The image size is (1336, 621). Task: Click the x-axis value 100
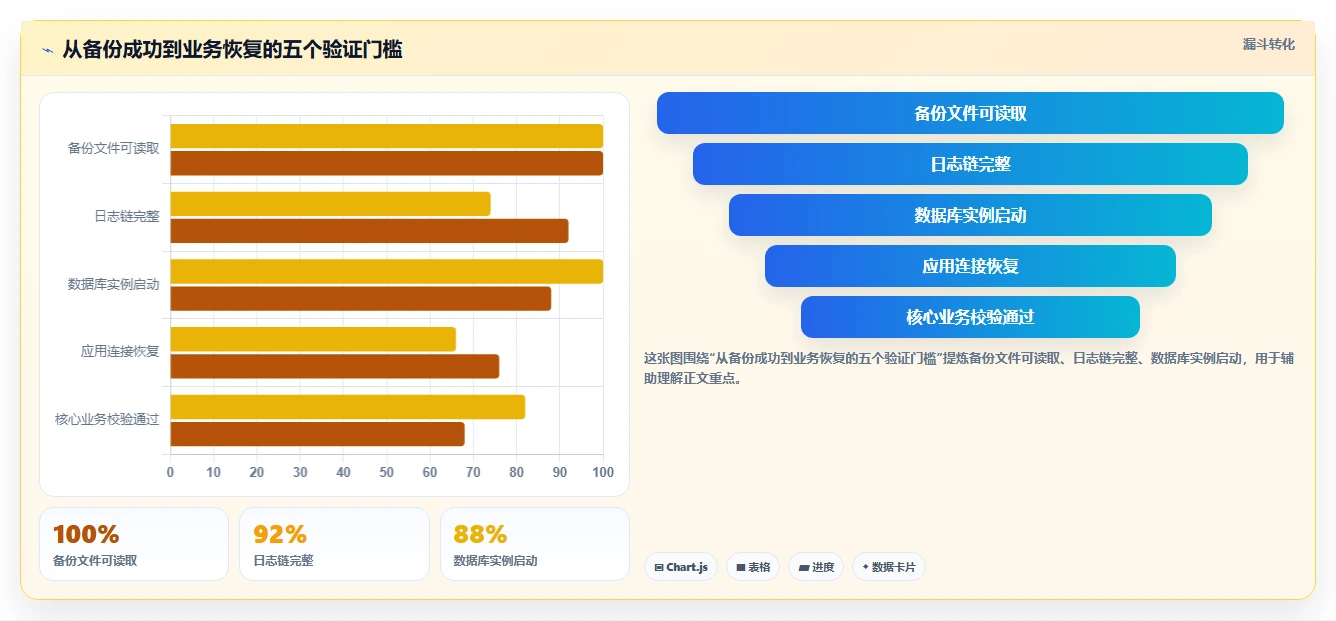point(602,472)
